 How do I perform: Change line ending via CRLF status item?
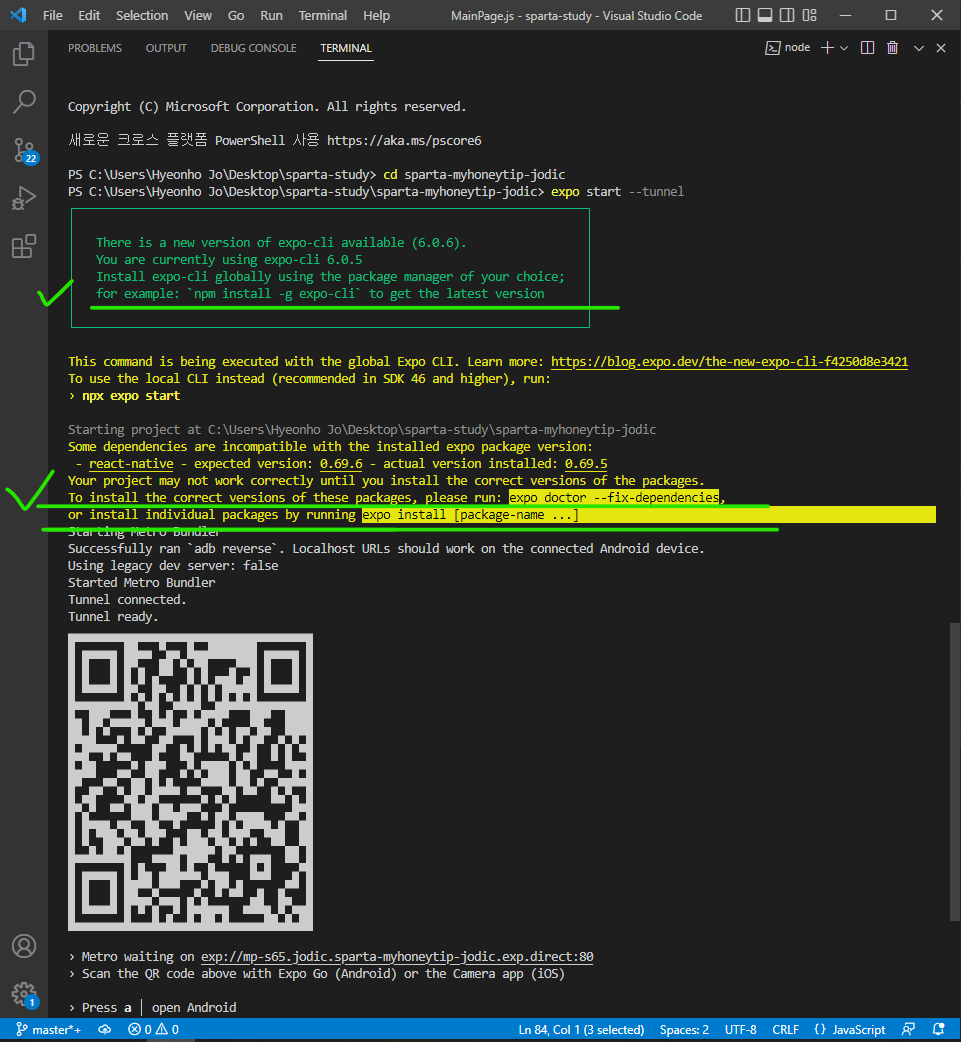tap(786, 1029)
